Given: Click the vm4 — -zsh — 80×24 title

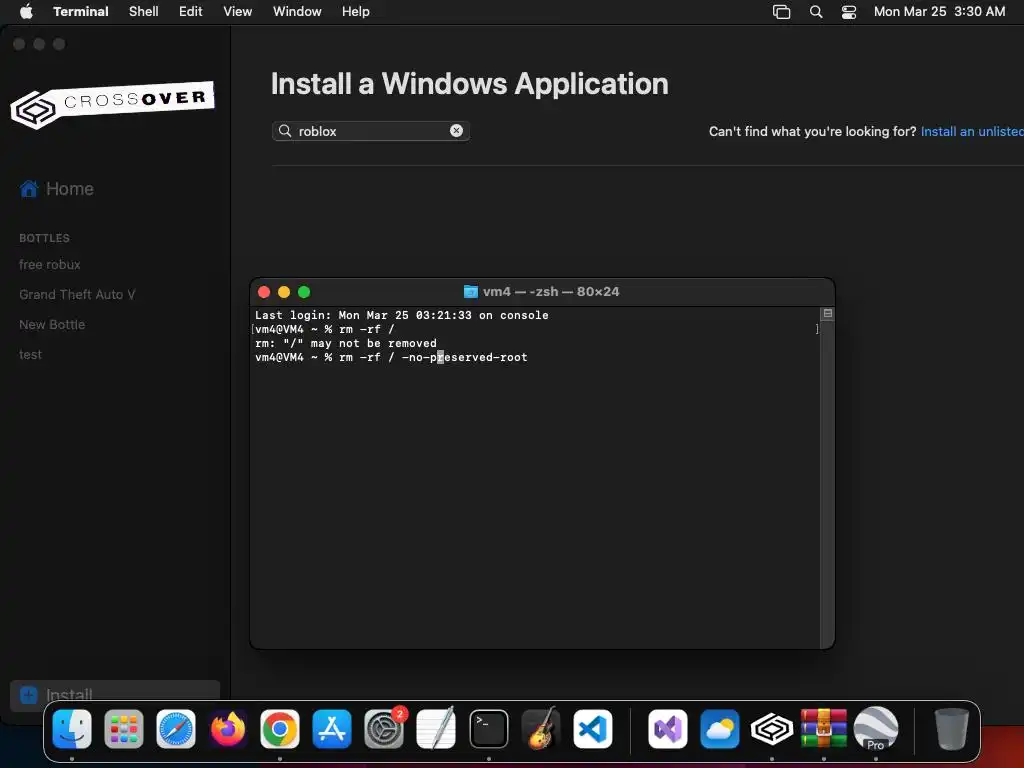Looking at the screenshot, I should [x=551, y=292].
